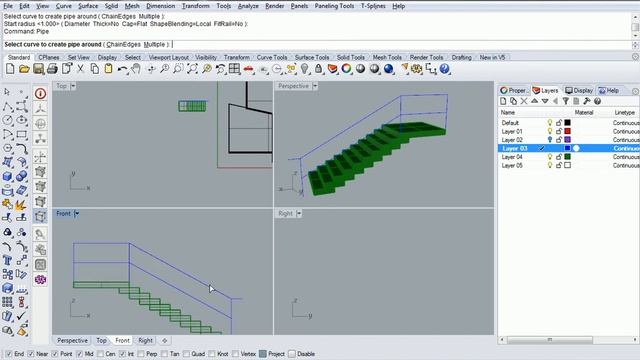Image resolution: width=640 pixels, height=360 pixels.
Task: Select the Circle tool in left sidebar
Action: click(x=7, y=120)
